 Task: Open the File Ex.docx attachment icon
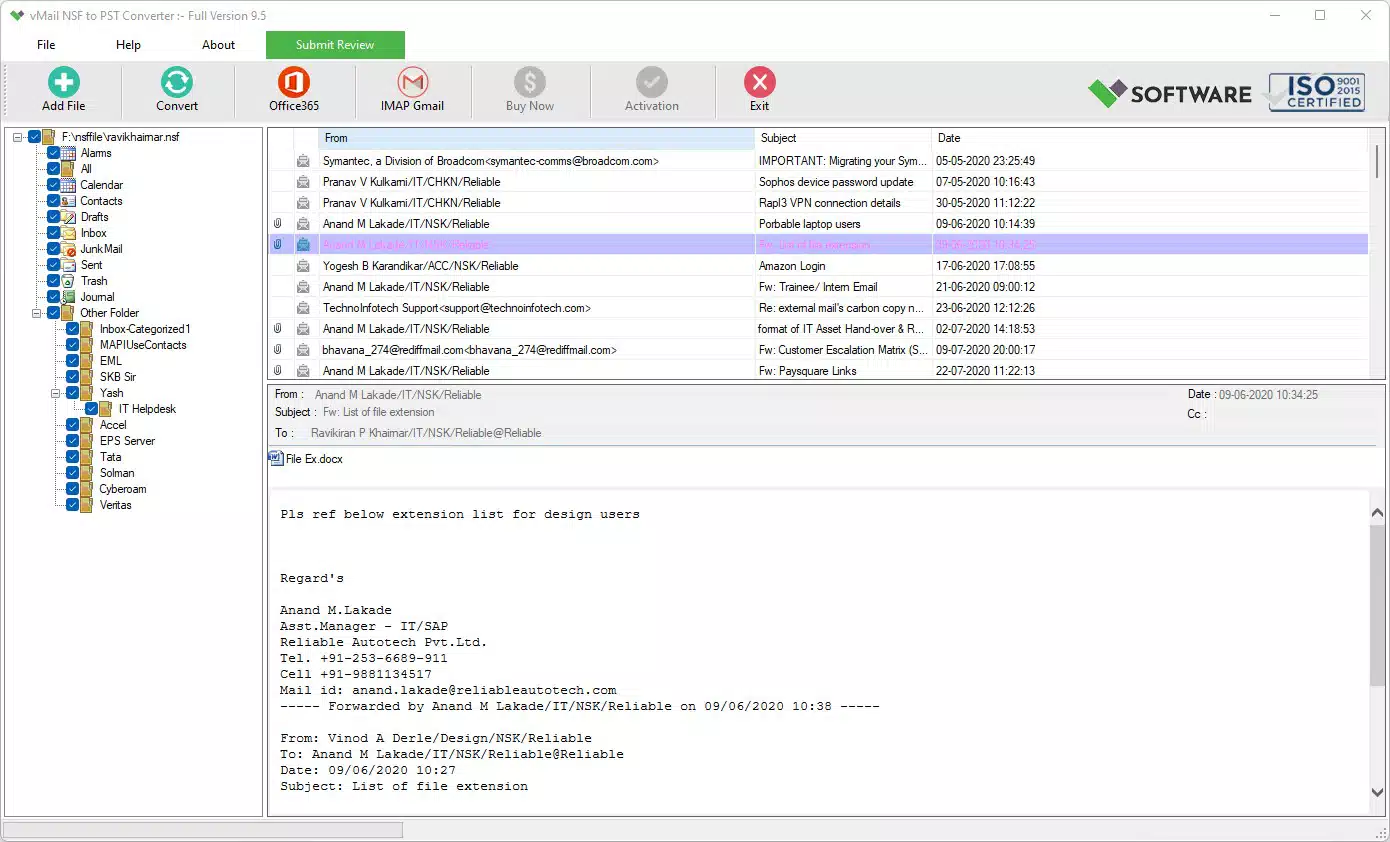click(x=276, y=459)
